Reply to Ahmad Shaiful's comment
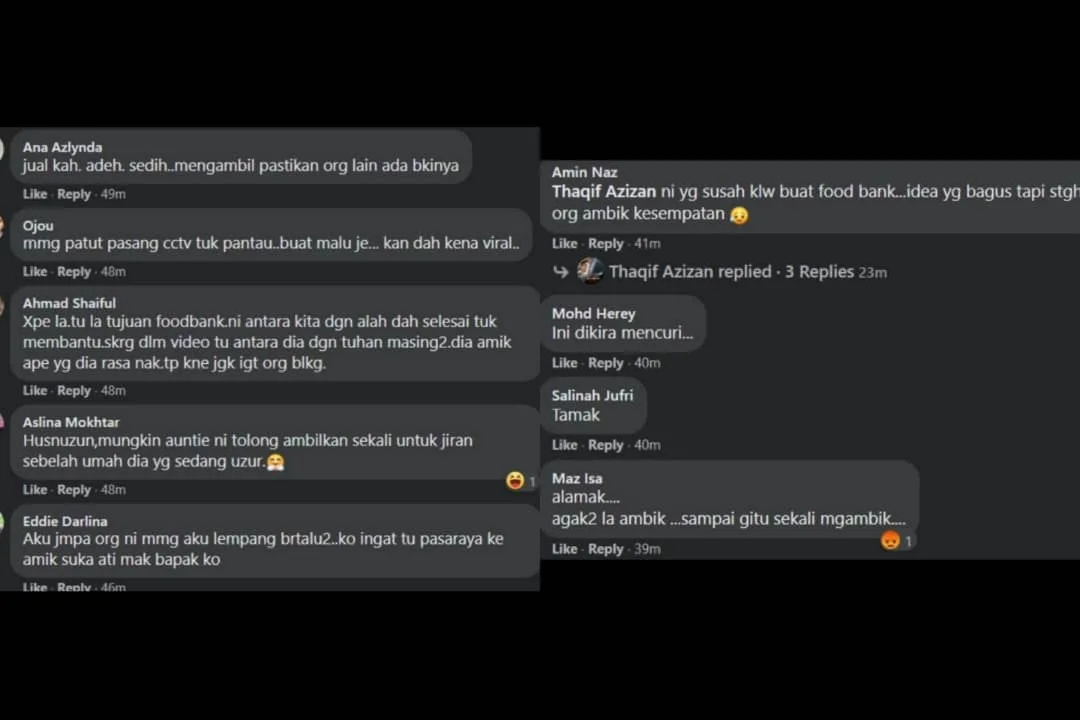 [x=74, y=391]
